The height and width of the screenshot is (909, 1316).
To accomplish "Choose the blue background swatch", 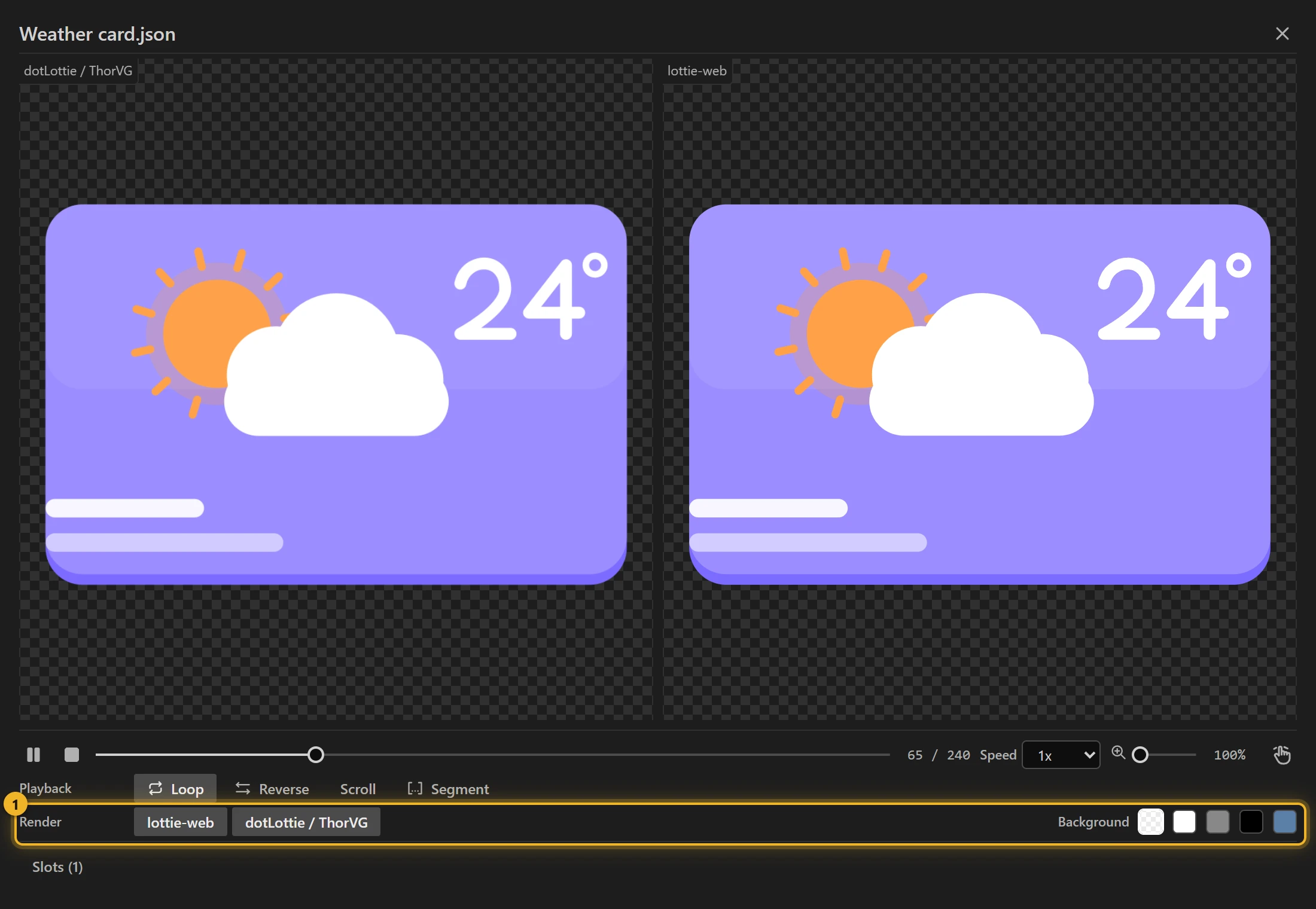I will tap(1285, 822).
